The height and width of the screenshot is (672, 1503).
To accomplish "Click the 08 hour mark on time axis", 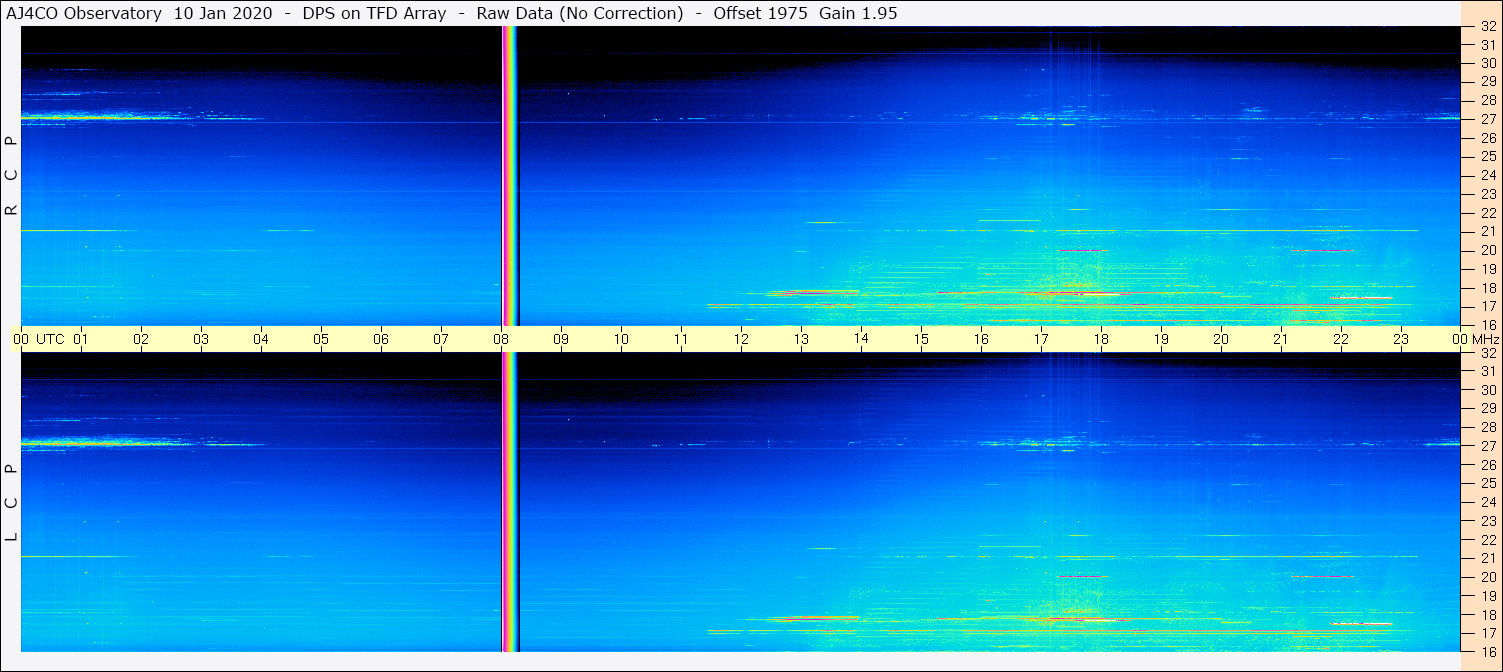I will [x=501, y=339].
